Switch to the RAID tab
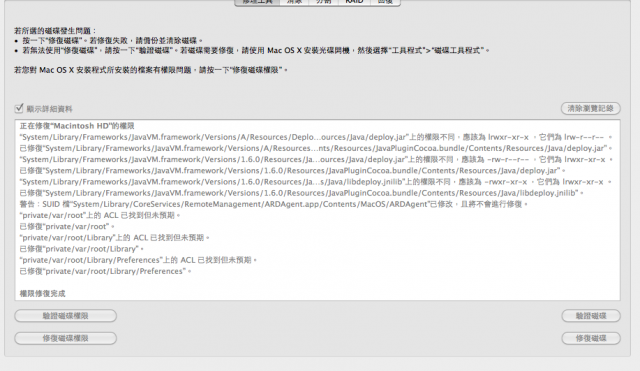 (354, 2)
